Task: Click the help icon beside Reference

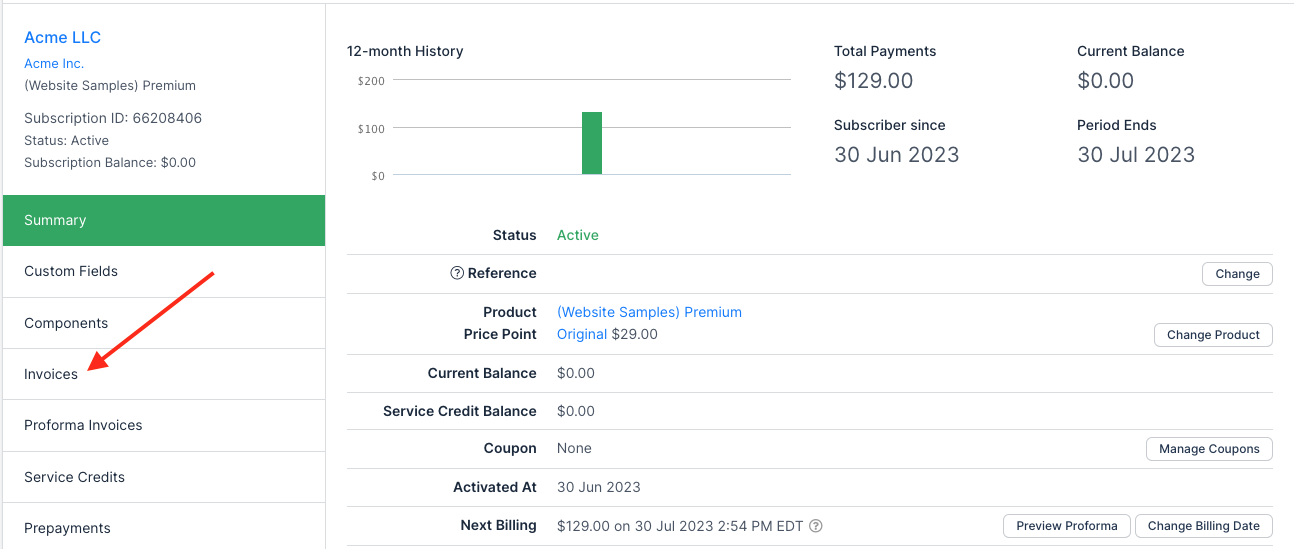Action: coord(457,273)
